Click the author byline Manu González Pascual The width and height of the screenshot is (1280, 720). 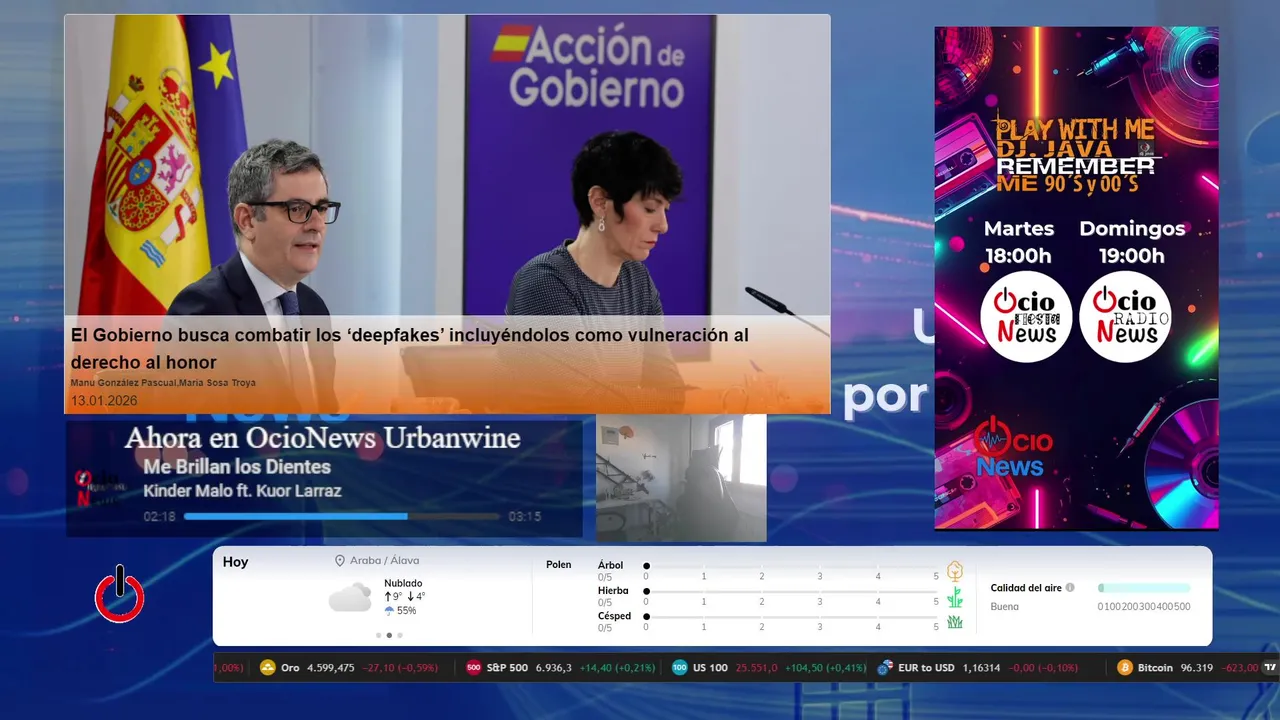(123, 383)
